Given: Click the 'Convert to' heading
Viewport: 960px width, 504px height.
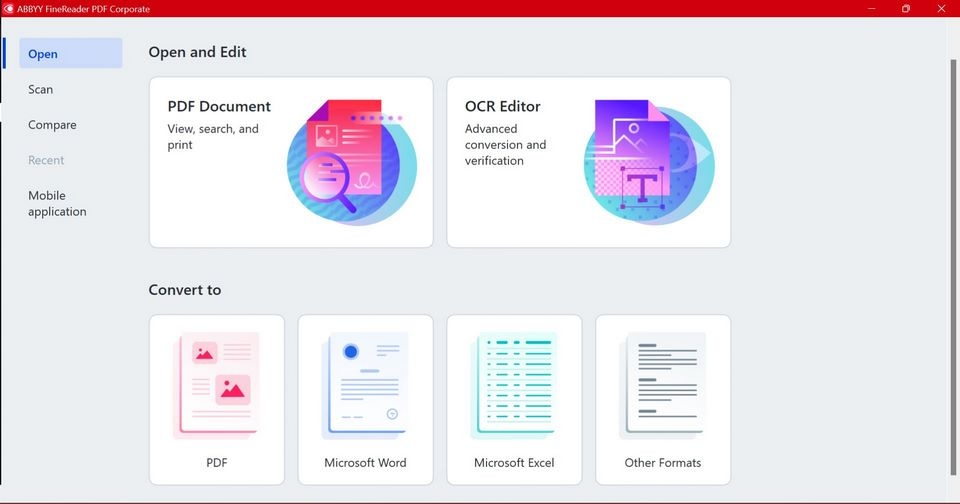Looking at the screenshot, I should coord(185,290).
